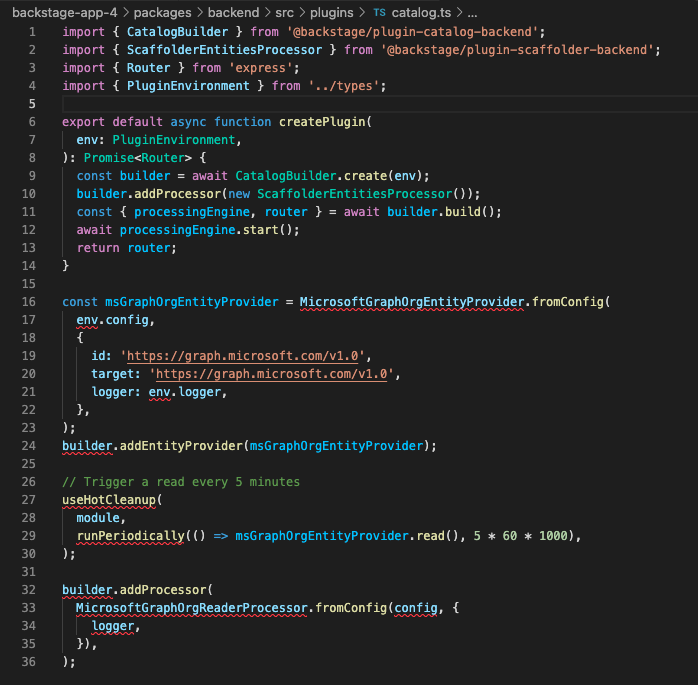Click 'read' method on line 29
698x685 pixels.
tap(430, 536)
